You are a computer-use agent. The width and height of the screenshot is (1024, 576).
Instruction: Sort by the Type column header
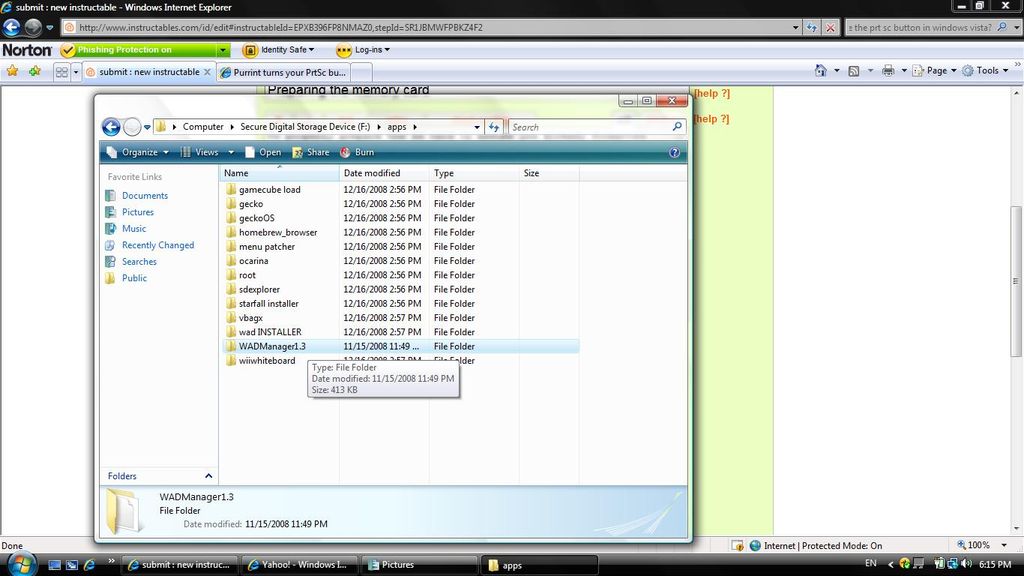point(474,173)
